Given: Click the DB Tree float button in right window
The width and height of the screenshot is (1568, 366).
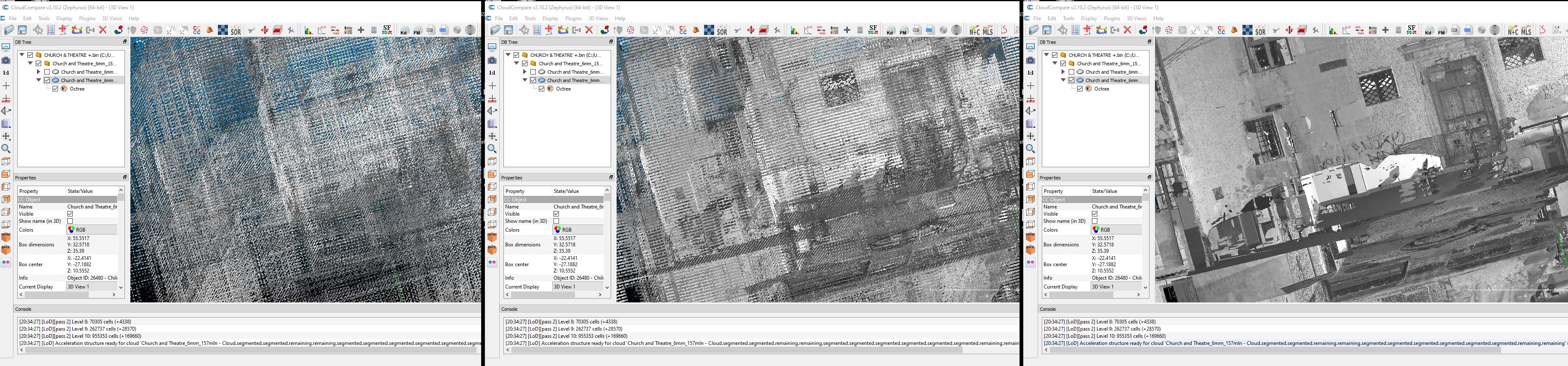Looking at the screenshot, I should pyautogui.click(x=1149, y=42).
